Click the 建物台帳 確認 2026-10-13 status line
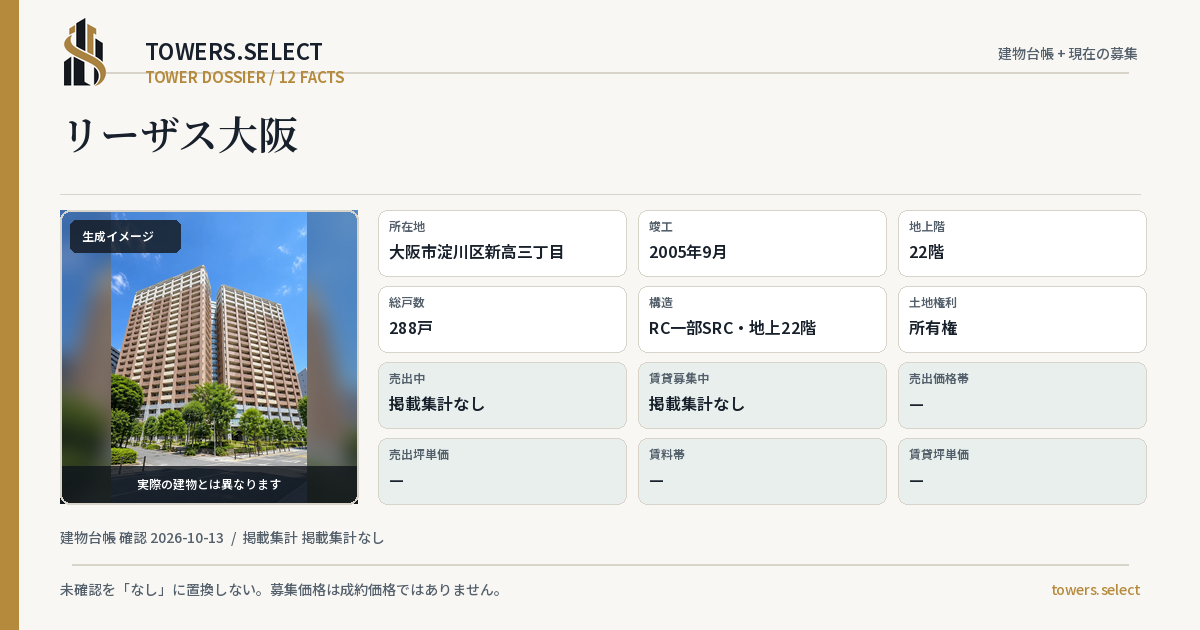This screenshot has height=630, width=1200. 222,538
